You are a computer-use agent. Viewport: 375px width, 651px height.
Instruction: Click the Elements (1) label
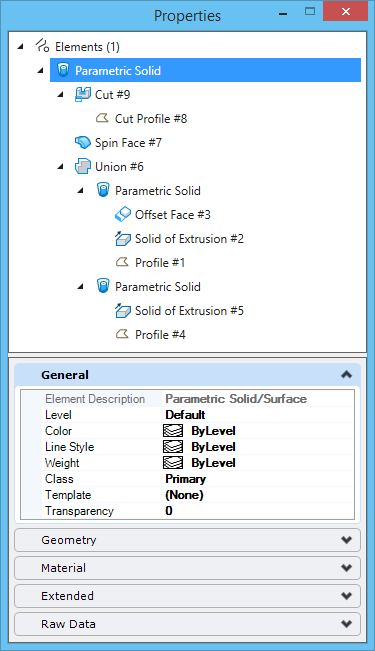click(87, 46)
